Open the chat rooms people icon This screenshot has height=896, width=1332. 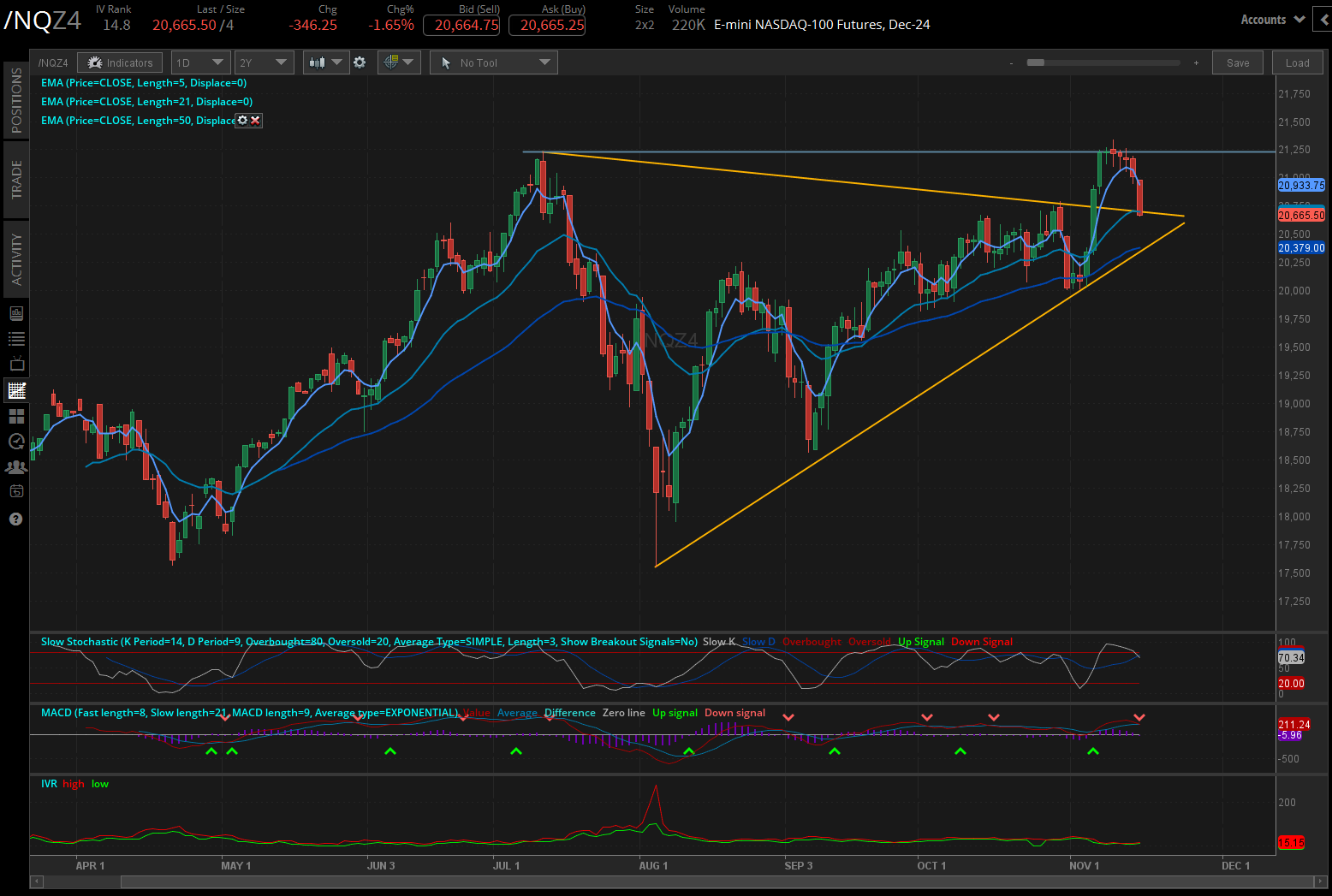[x=16, y=466]
